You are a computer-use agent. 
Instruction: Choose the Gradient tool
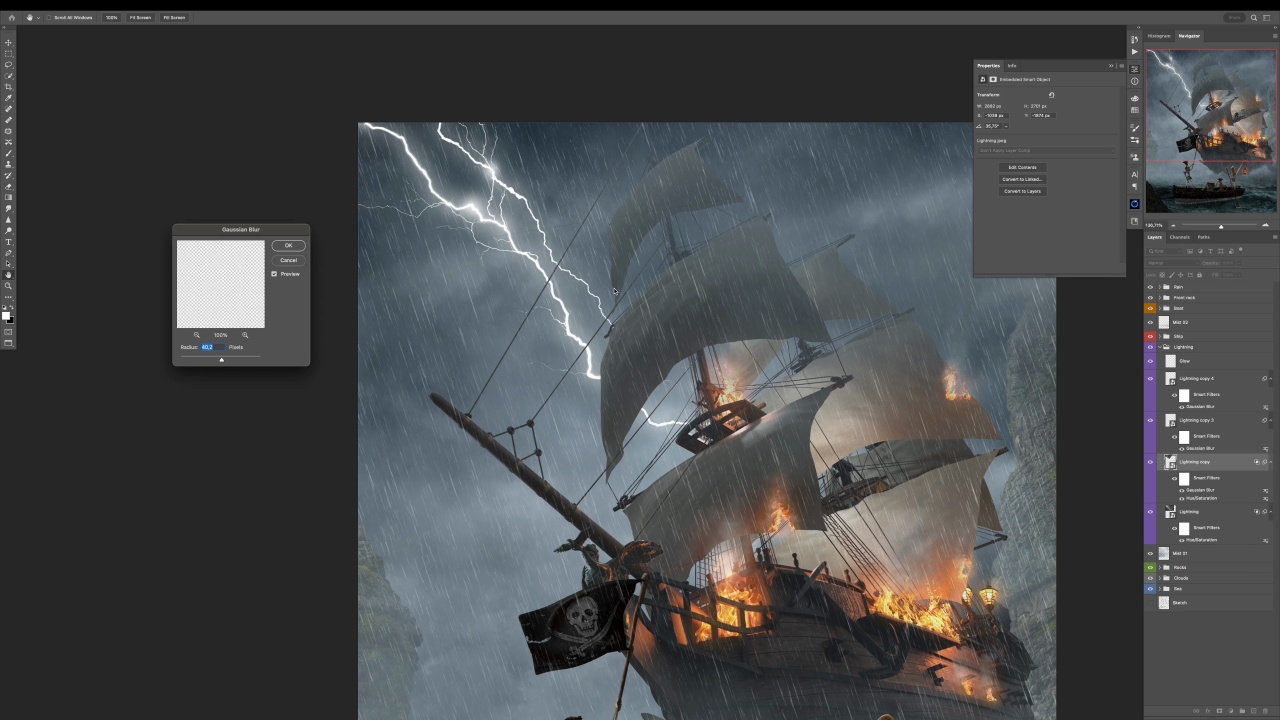(9, 197)
